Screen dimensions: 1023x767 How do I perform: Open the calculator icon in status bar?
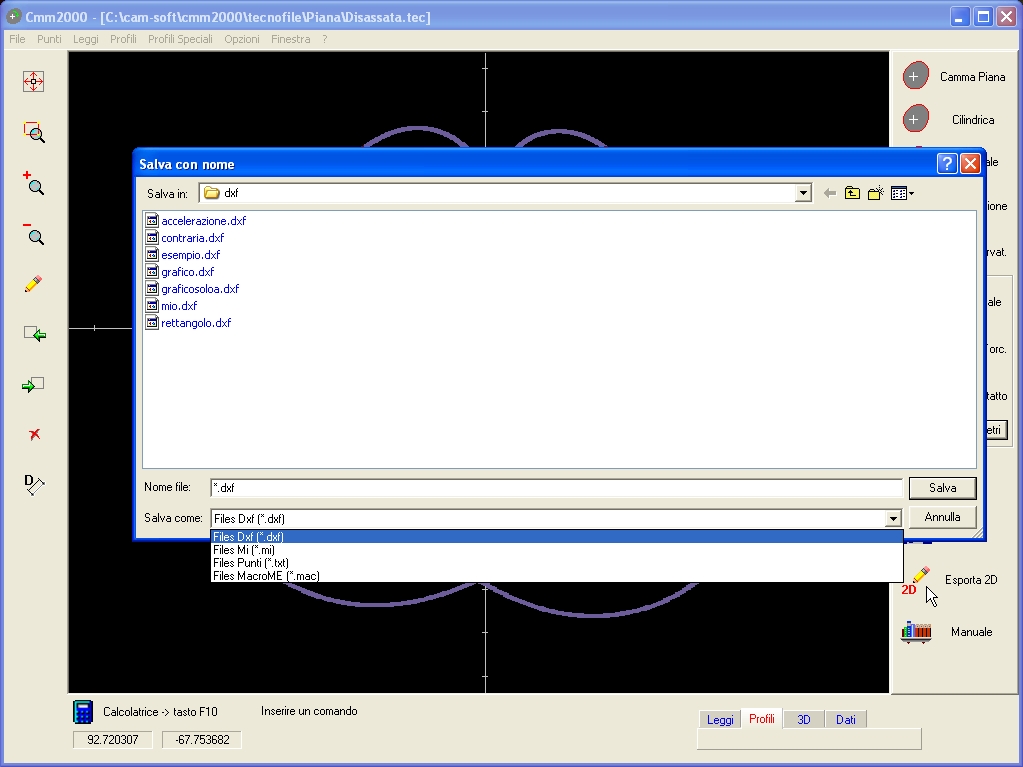pyautogui.click(x=83, y=712)
